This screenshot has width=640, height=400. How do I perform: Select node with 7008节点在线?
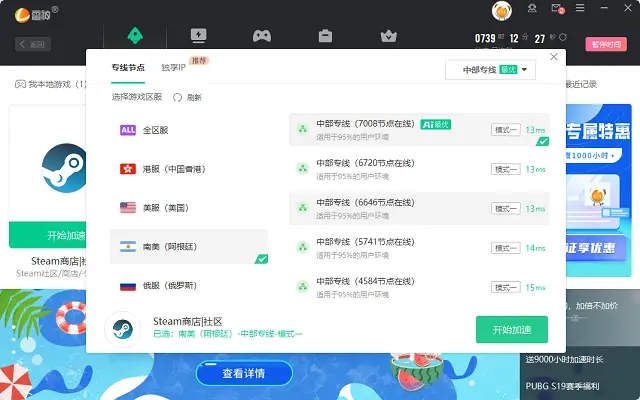tap(419, 130)
